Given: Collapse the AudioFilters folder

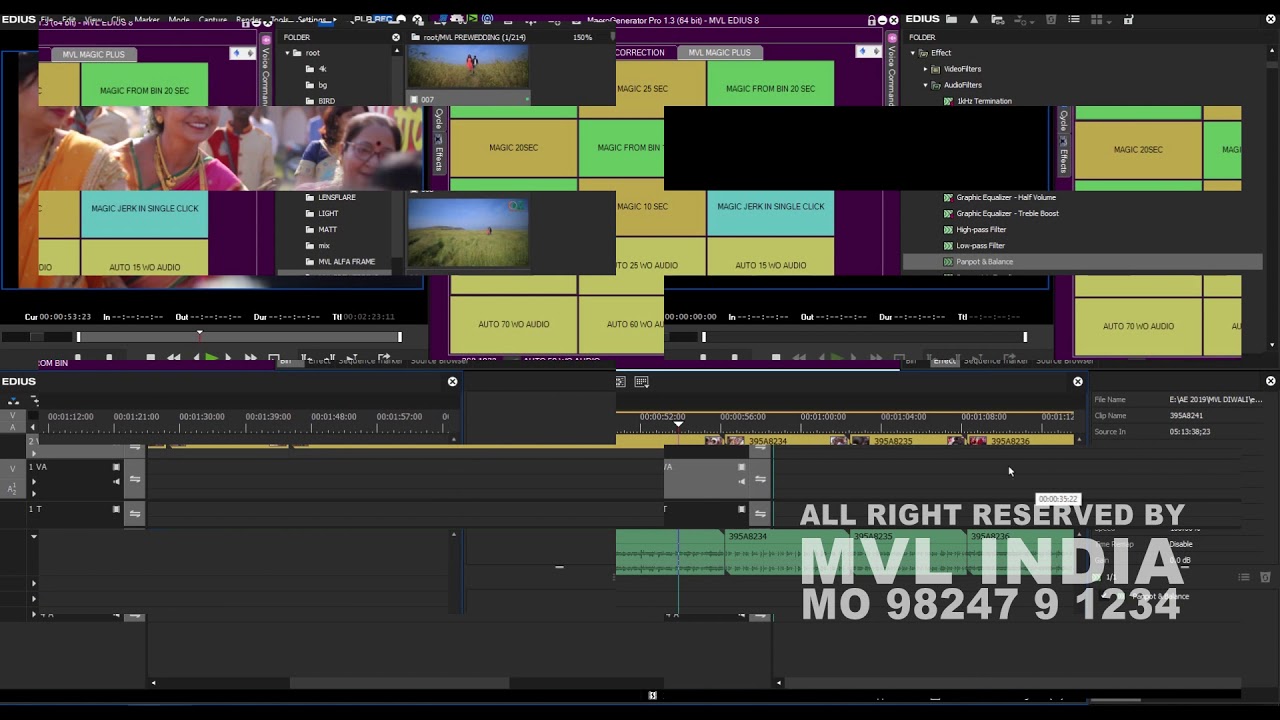Looking at the screenshot, I should (925, 85).
